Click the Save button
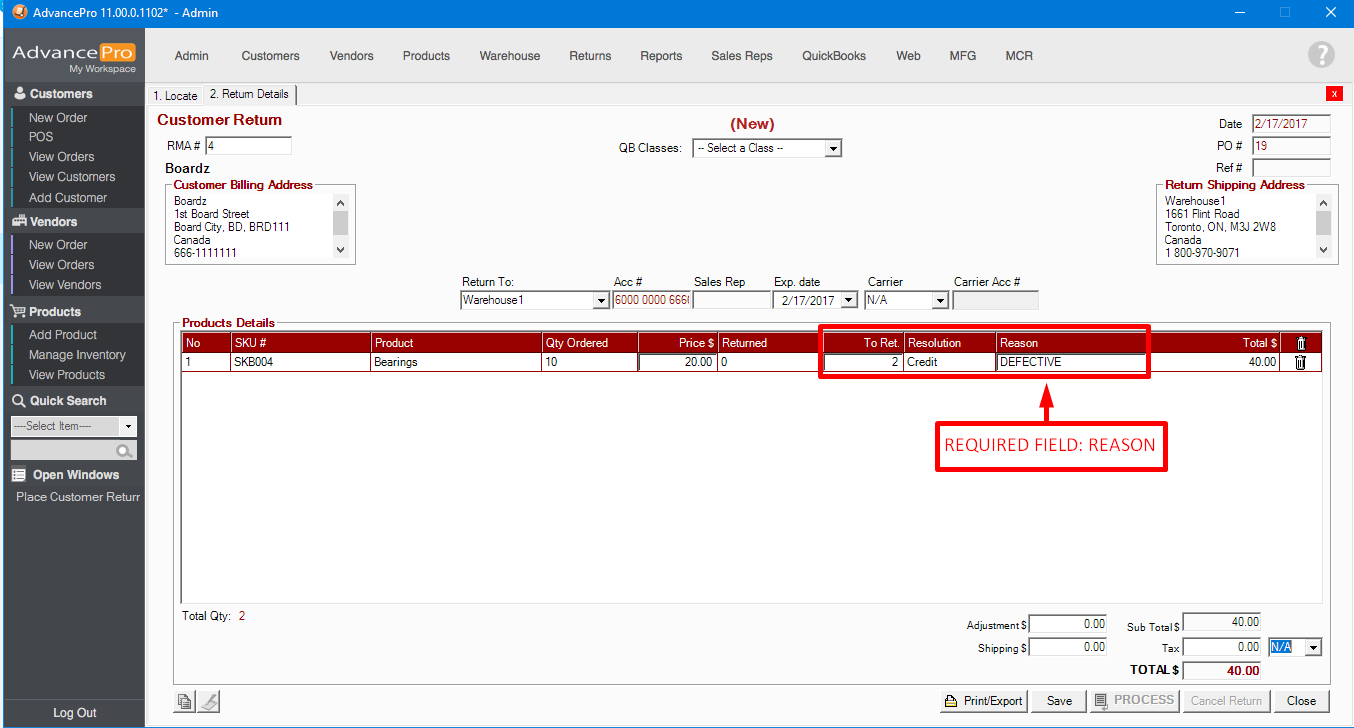The width and height of the screenshot is (1354, 728). (x=1059, y=701)
